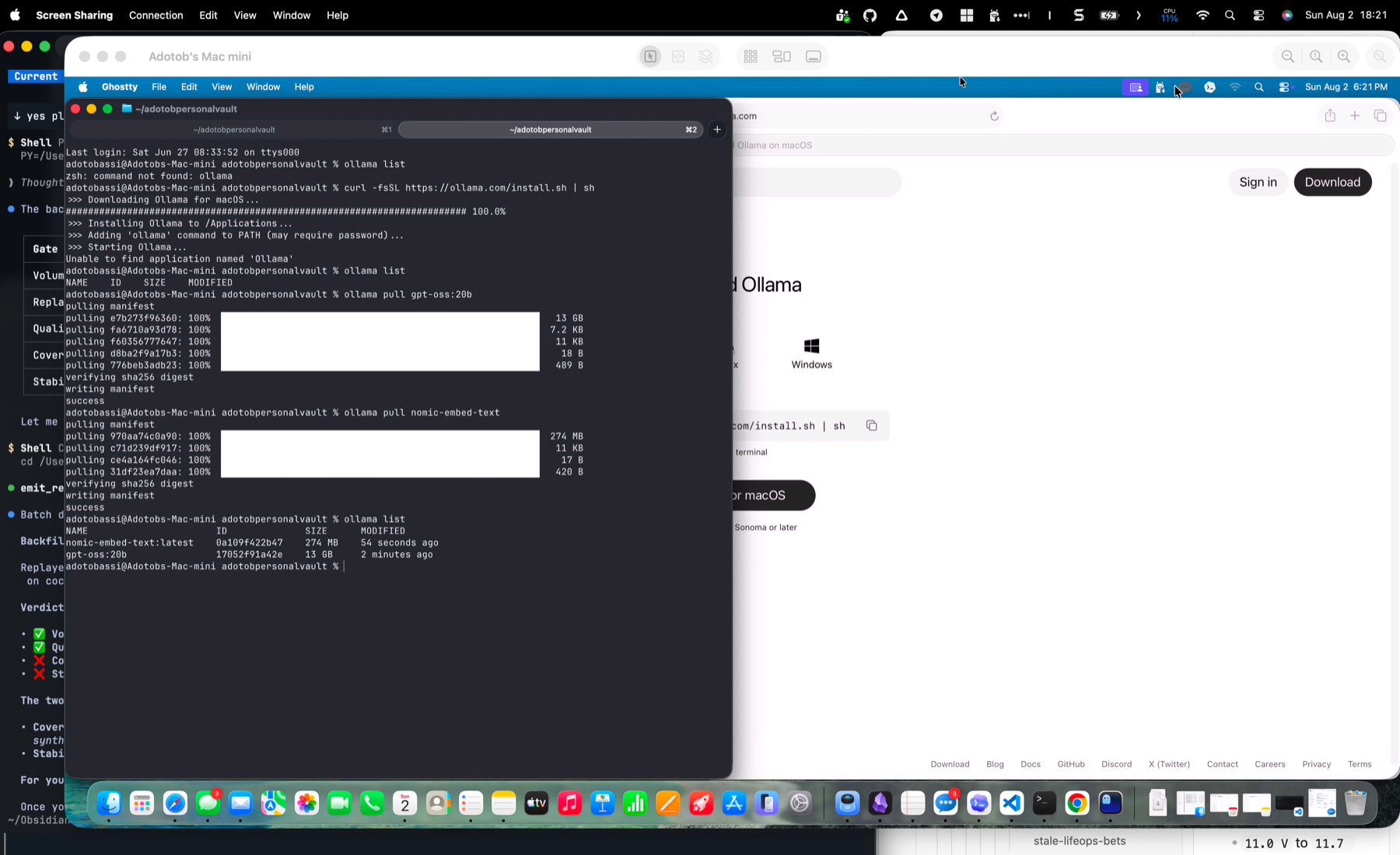Open Photos in the remote dock
This screenshot has height=855, width=1400.
point(306,803)
